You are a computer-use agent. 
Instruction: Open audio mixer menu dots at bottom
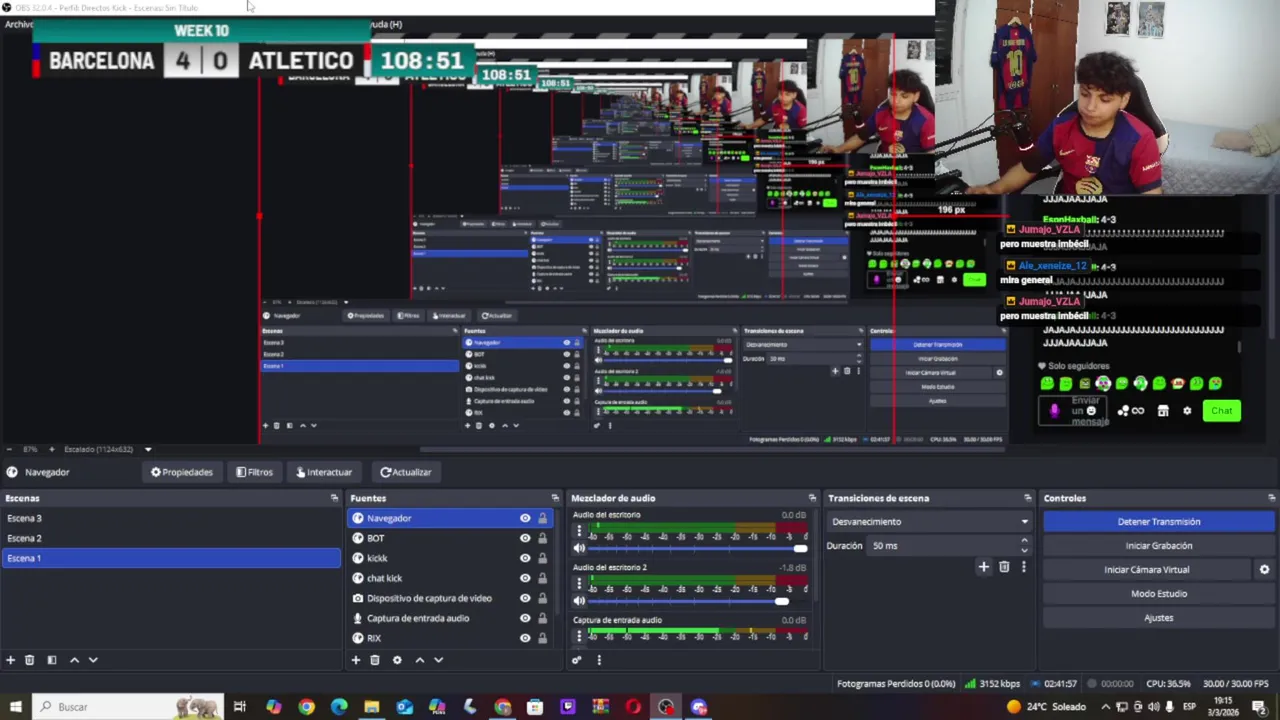(599, 660)
